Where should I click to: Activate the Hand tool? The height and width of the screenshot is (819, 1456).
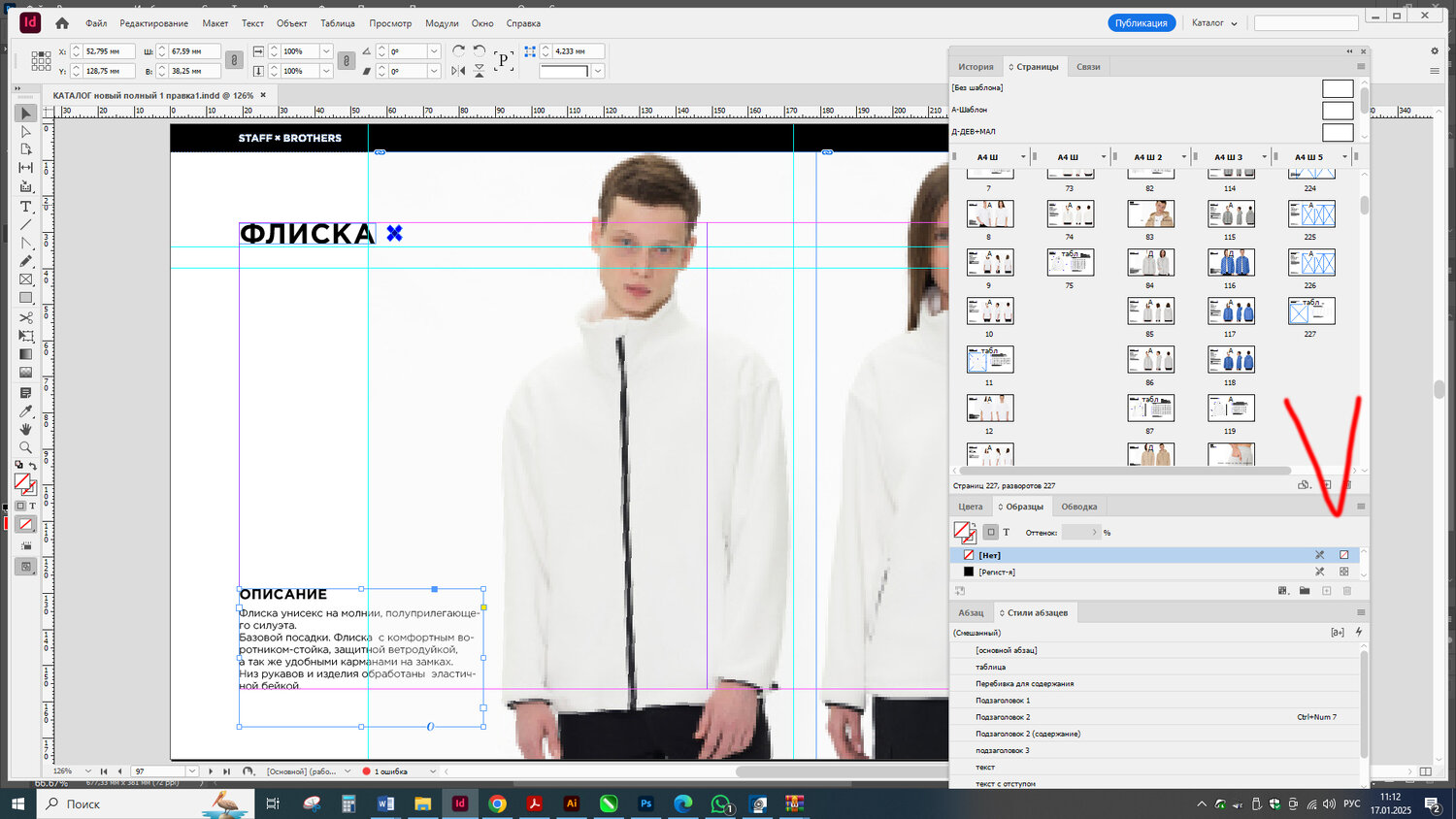click(x=26, y=429)
